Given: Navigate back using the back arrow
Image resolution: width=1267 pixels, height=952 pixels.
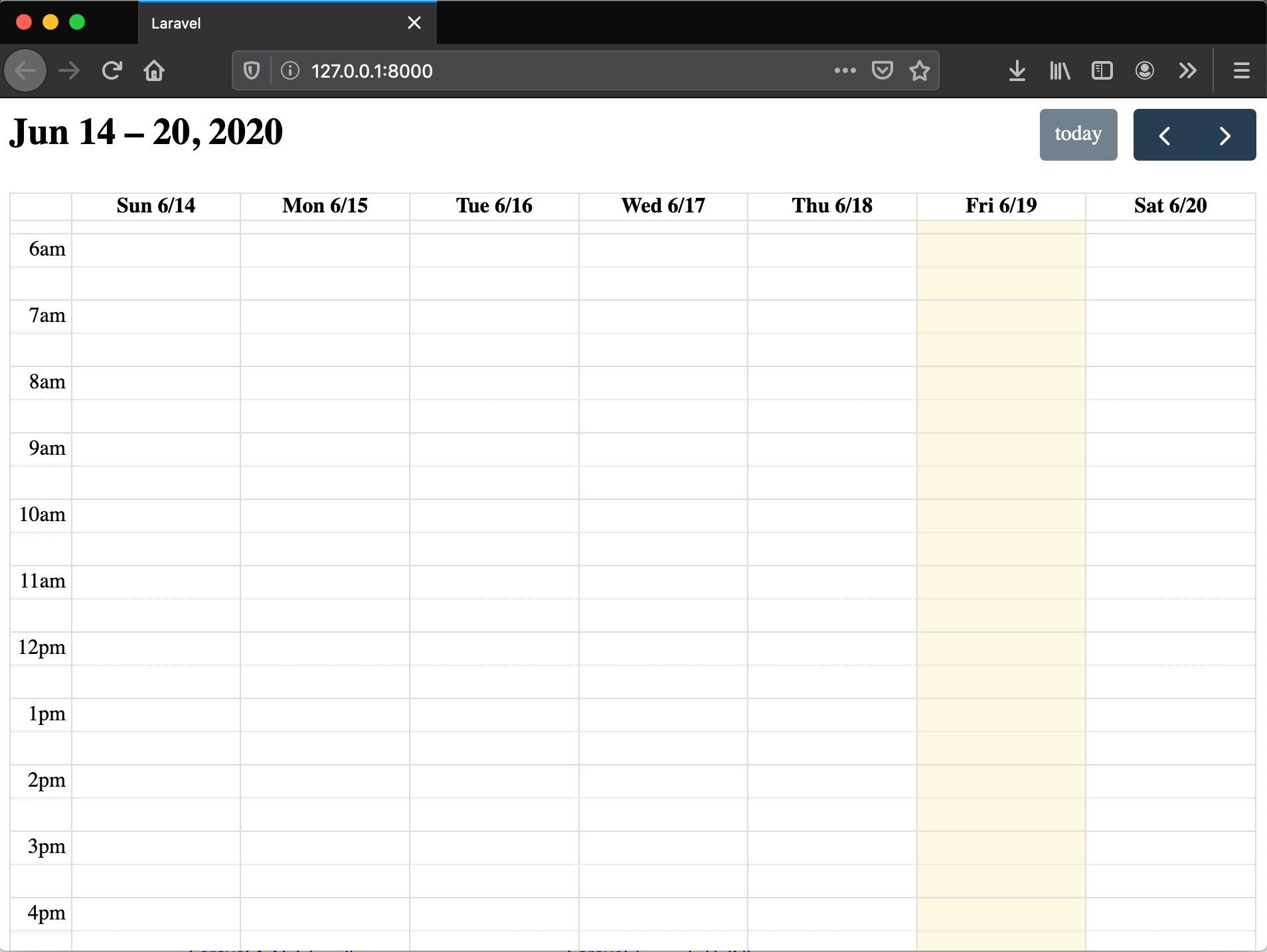Looking at the screenshot, I should (25, 70).
